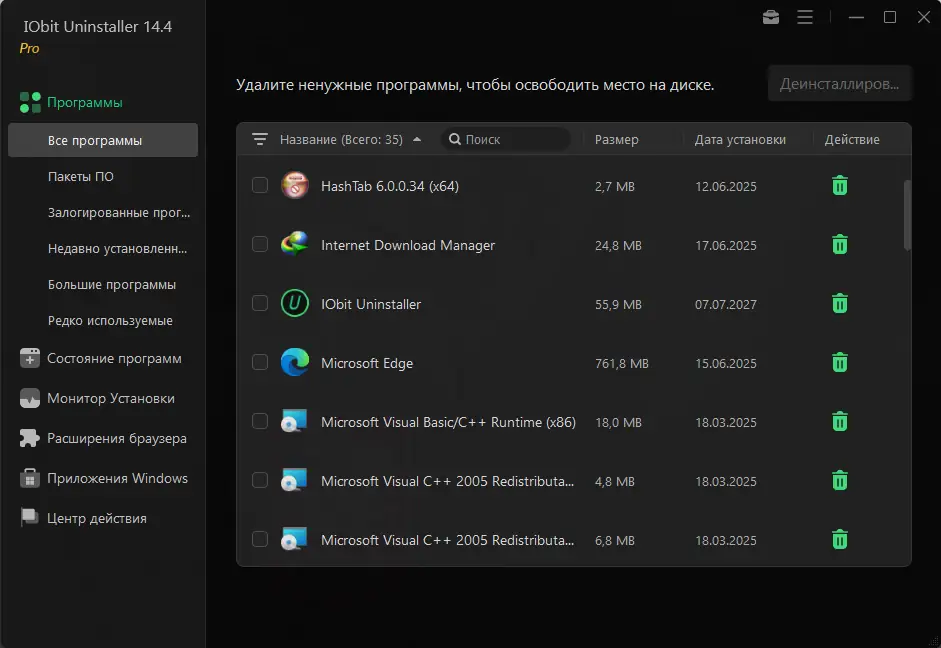Image resolution: width=941 pixels, height=648 pixels.
Task: Open the hamburger menu in title bar
Action: click(806, 17)
